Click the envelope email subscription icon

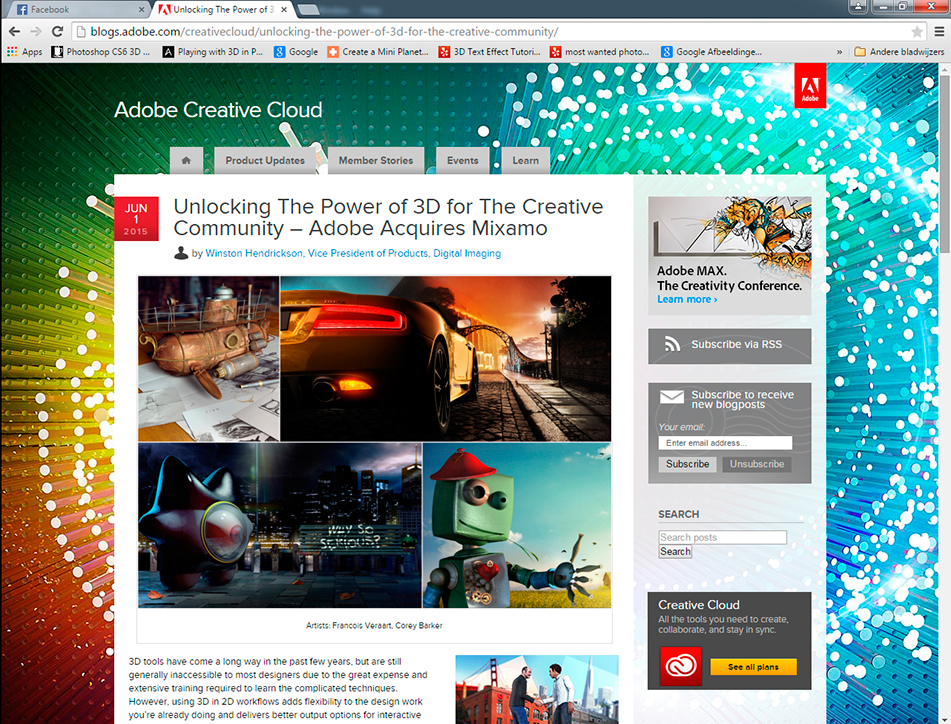[672, 397]
